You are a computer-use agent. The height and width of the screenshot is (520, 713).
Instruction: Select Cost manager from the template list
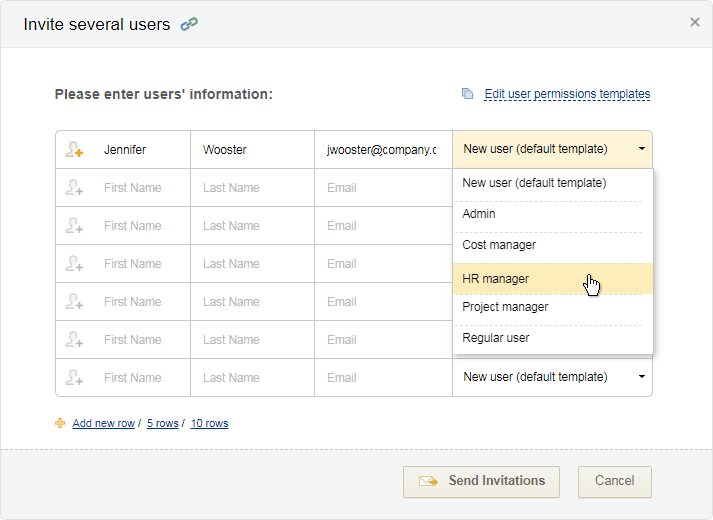[x=552, y=245]
